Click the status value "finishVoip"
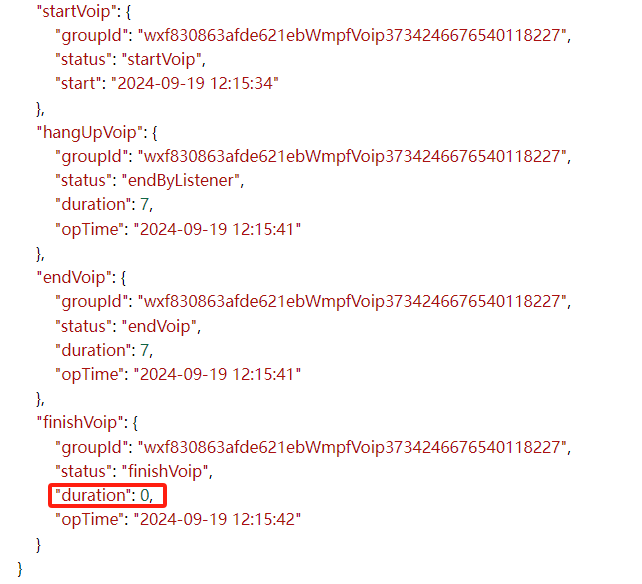This screenshot has width=642, height=584. 165,471
